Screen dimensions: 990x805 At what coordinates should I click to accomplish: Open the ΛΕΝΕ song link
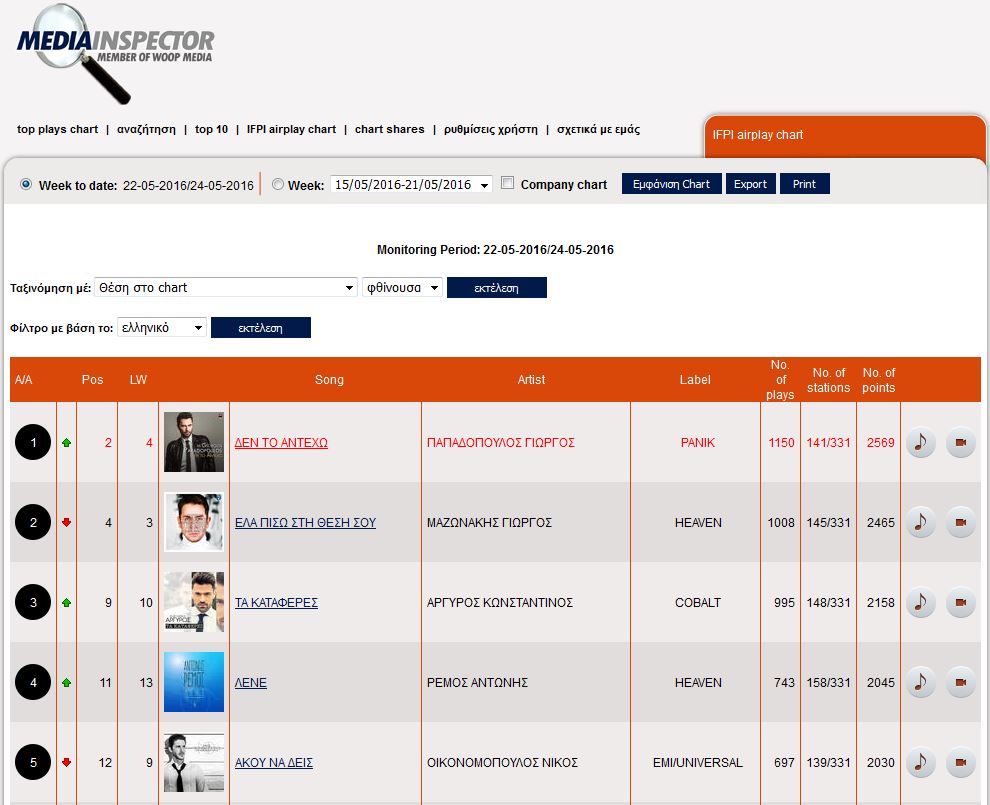pos(251,683)
